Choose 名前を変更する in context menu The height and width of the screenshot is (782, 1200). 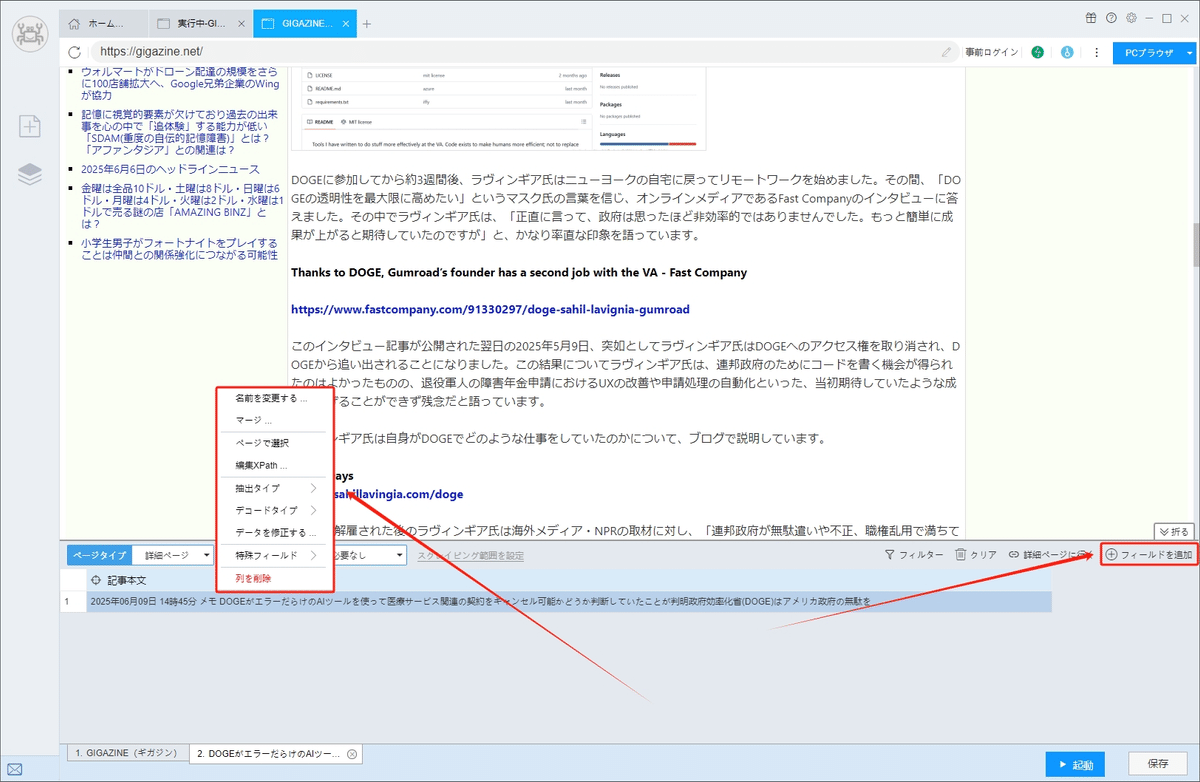point(270,398)
